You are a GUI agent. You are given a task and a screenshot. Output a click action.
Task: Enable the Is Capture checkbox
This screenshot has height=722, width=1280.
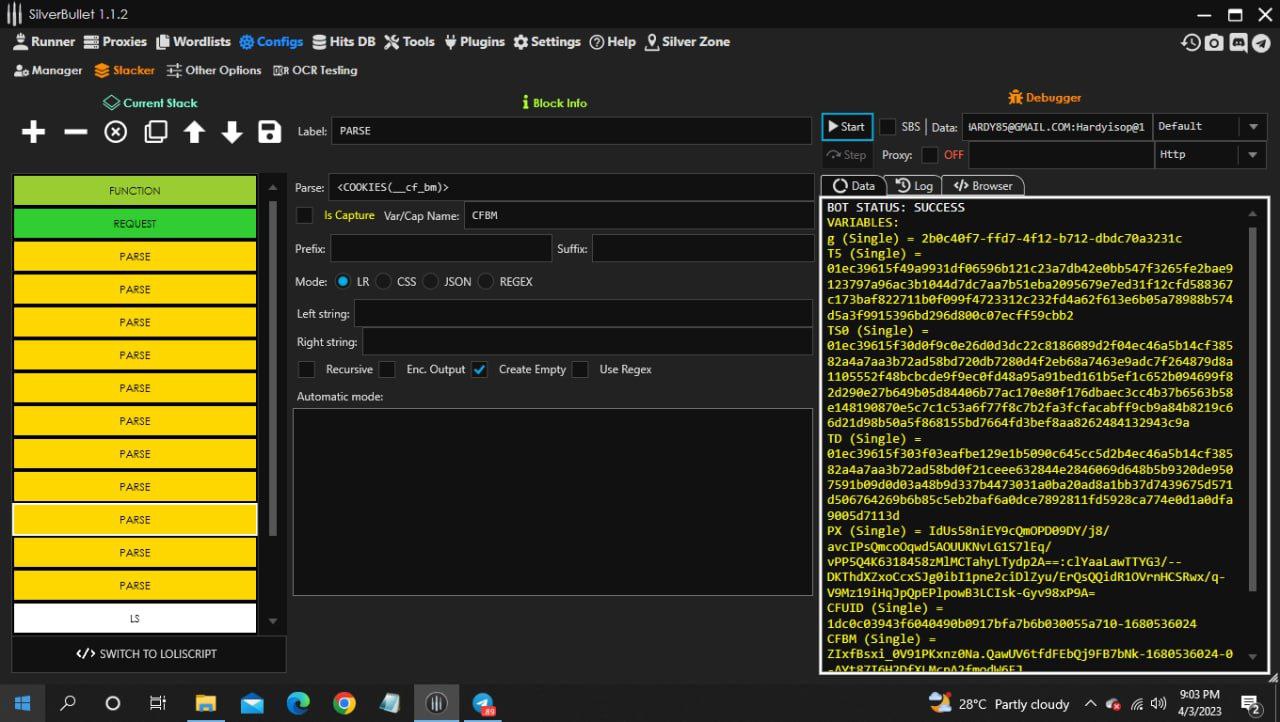click(305, 215)
